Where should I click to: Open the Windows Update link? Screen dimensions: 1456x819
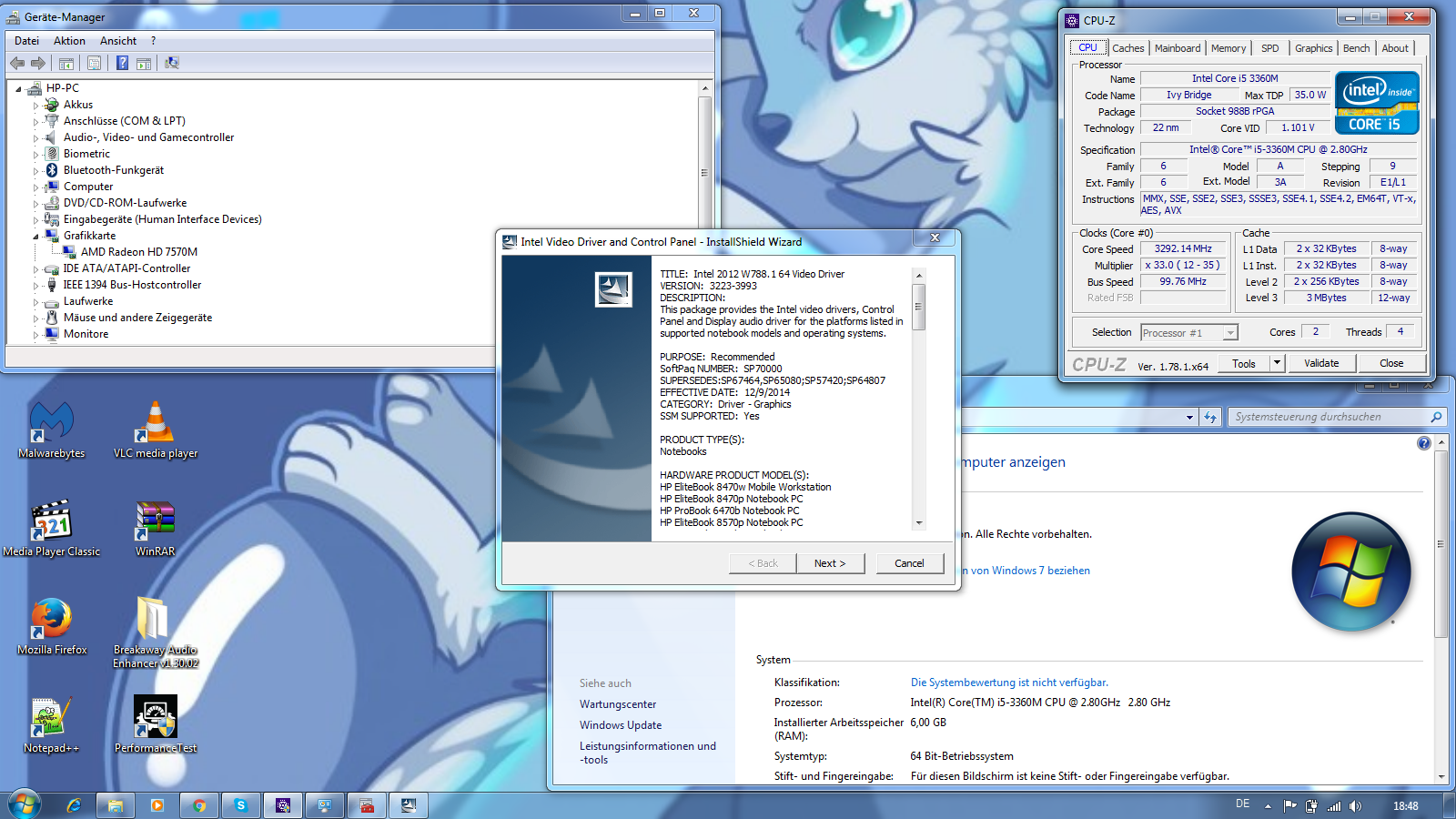(621, 725)
